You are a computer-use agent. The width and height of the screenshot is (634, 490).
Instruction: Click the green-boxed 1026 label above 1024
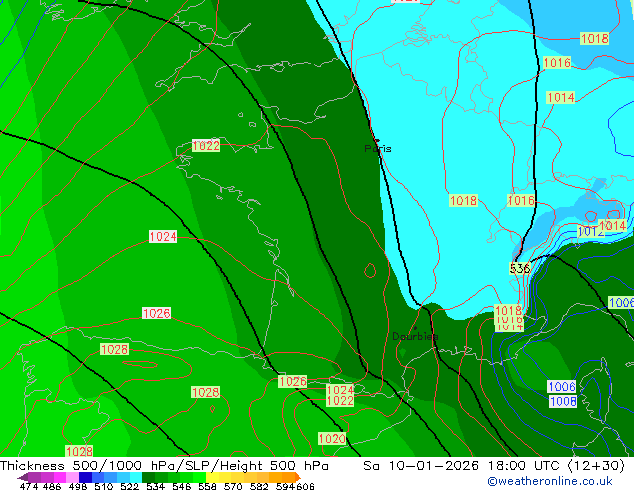(x=293, y=381)
